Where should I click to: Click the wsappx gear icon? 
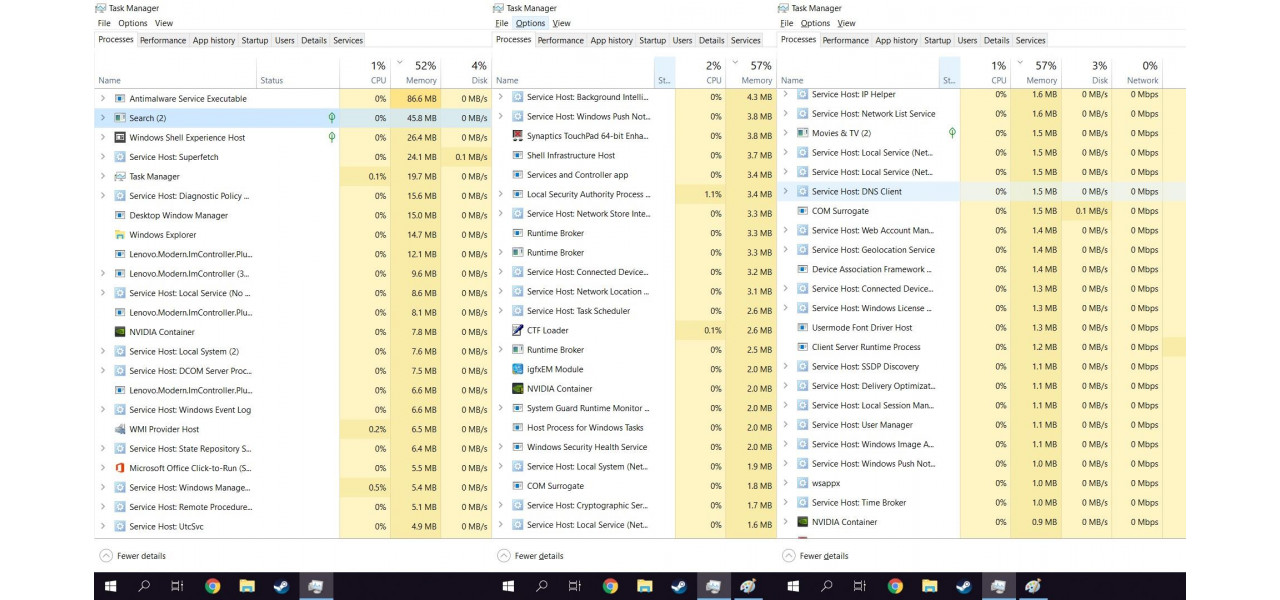point(802,483)
